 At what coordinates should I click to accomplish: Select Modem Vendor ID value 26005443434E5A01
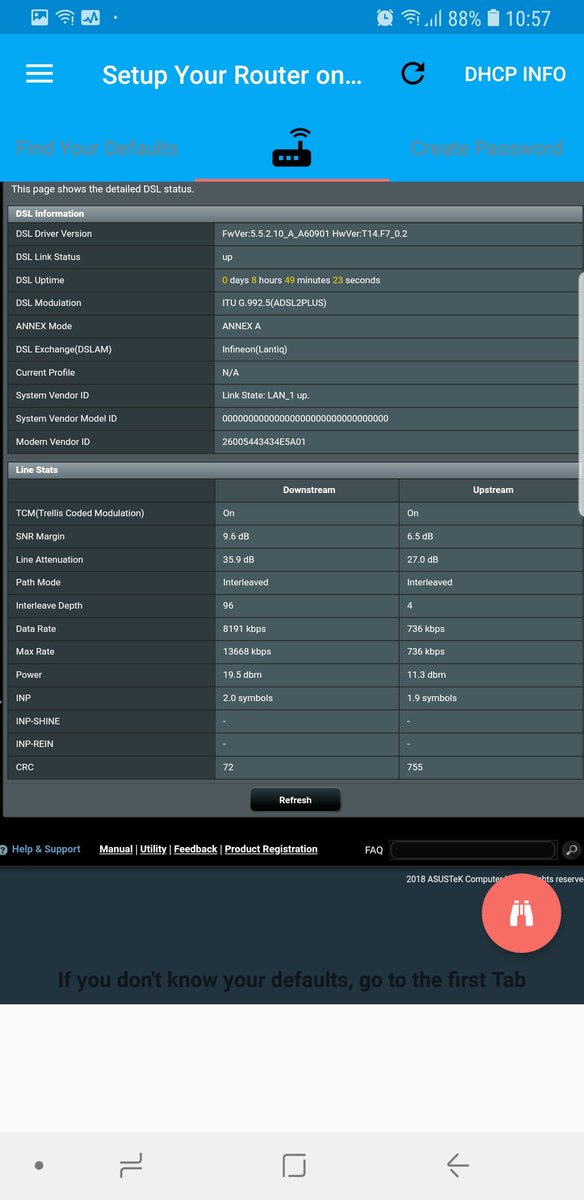[x=264, y=441]
